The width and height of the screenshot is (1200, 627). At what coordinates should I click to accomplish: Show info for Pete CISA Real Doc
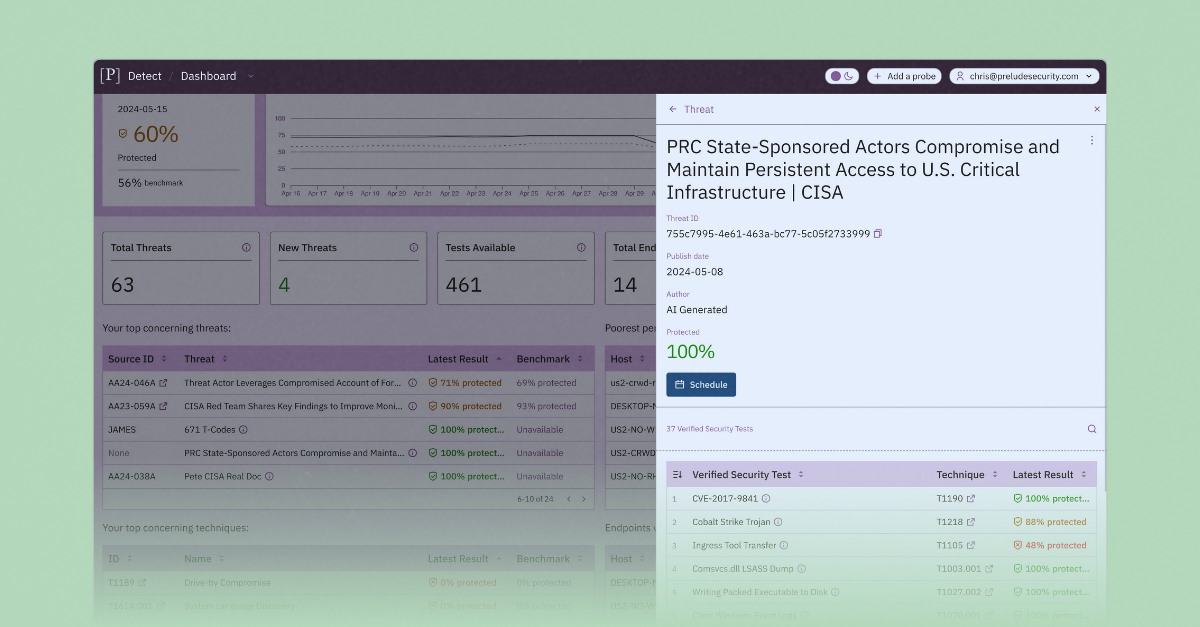[269, 477]
